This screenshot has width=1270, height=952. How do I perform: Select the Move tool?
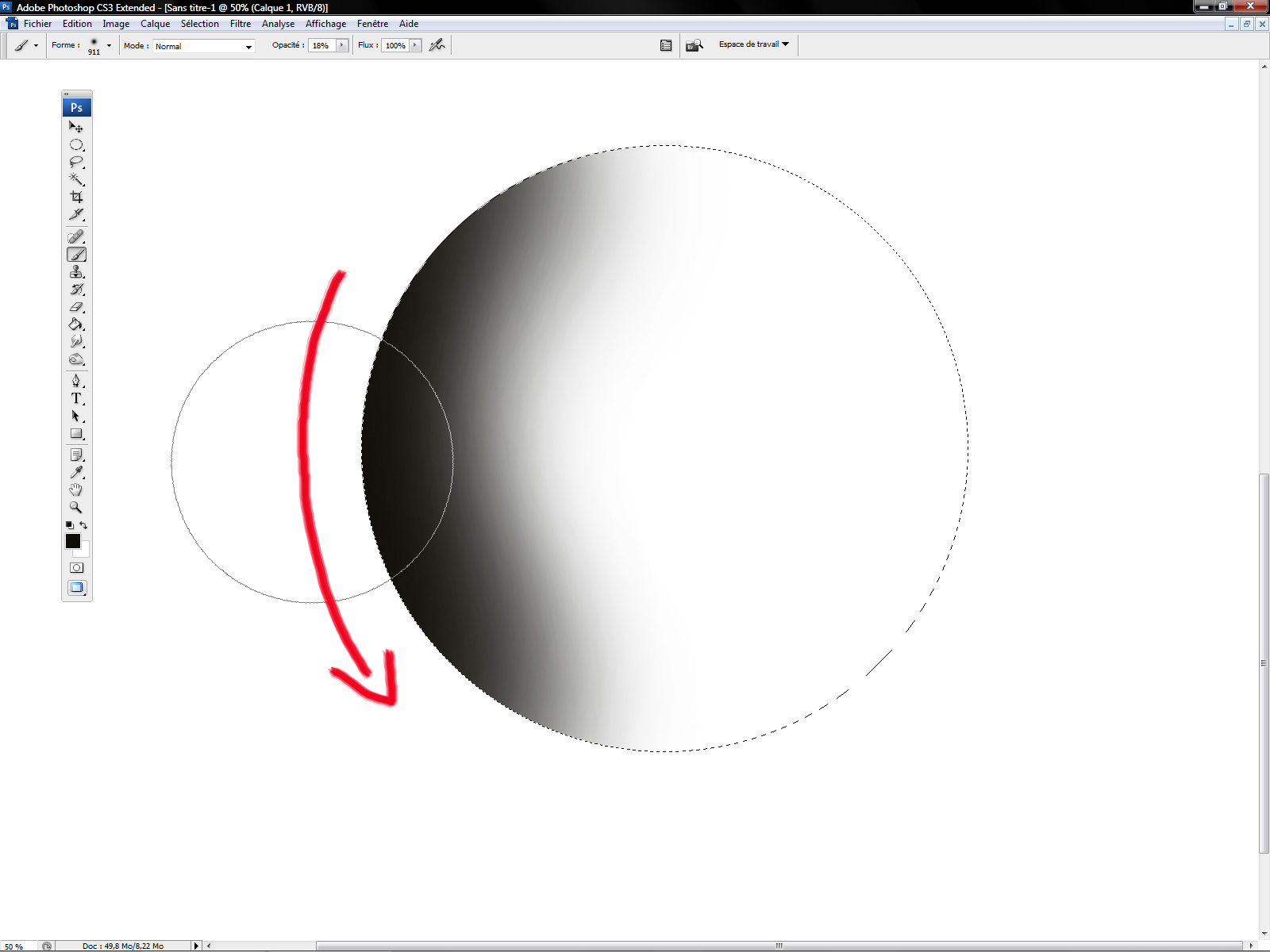pos(76,127)
